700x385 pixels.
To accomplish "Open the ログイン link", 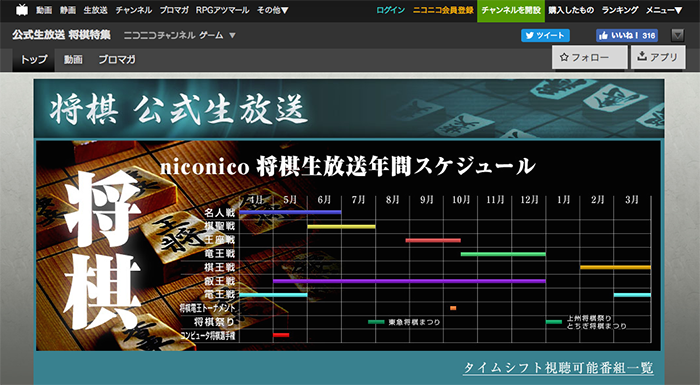I will 390,10.
